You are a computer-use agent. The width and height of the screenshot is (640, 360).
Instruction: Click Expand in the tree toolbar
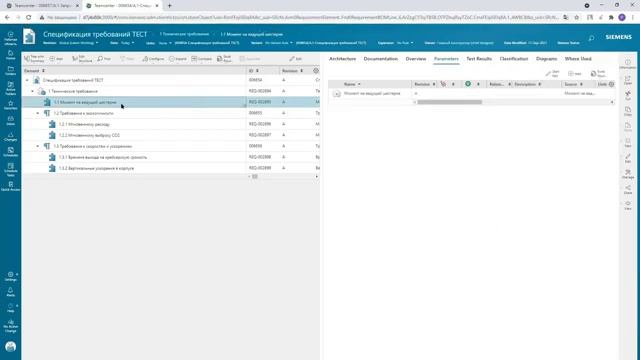178,59
